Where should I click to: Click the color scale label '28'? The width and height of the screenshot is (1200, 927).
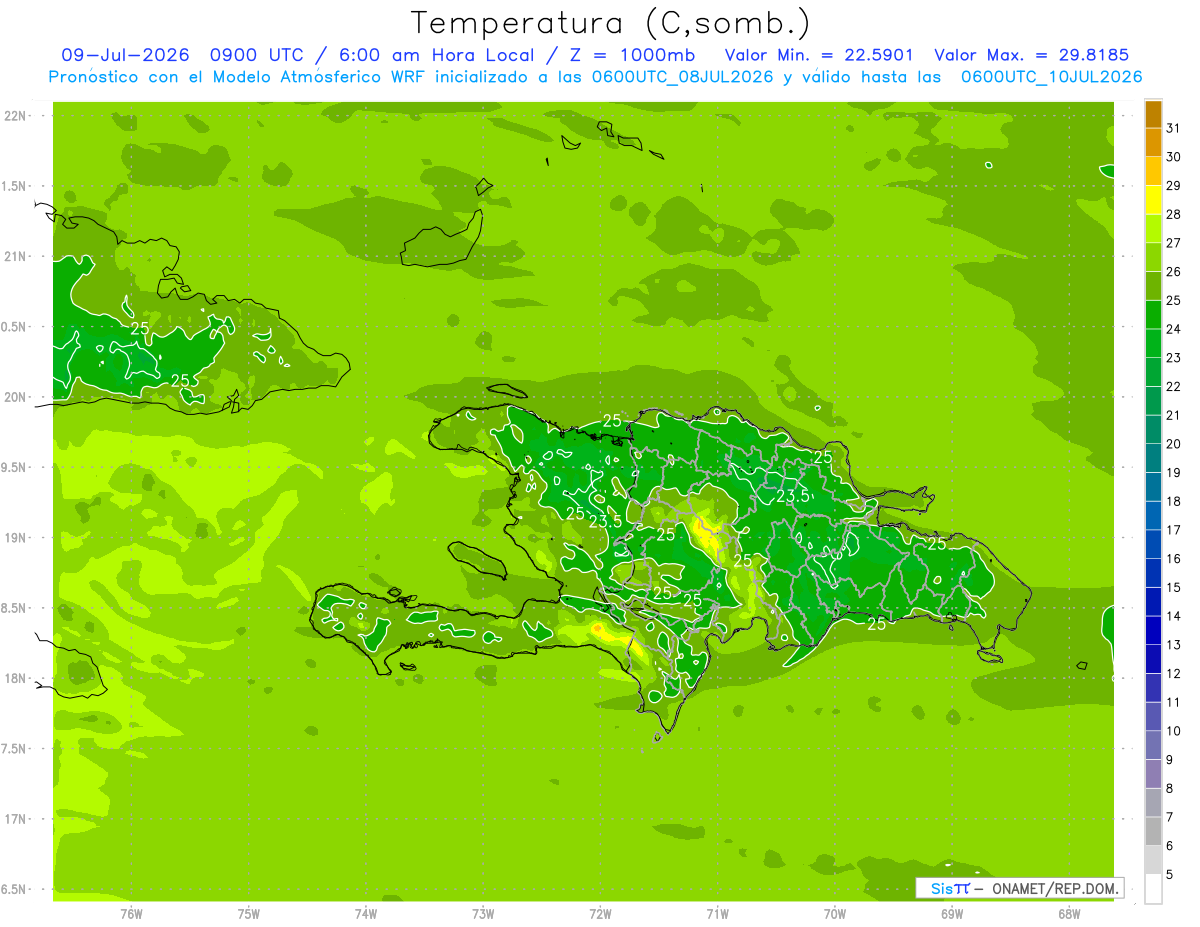1174,214
